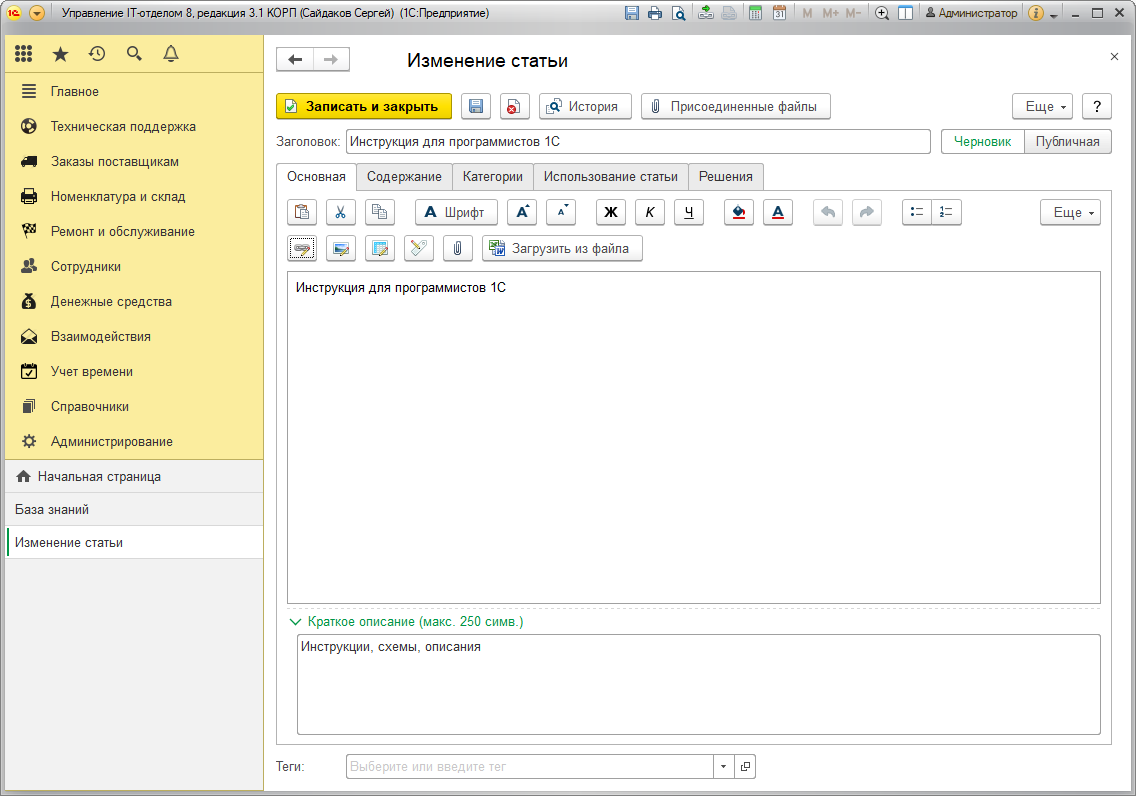Open Номенклатура и склад section
1136x796 pixels.
tap(134, 196)
